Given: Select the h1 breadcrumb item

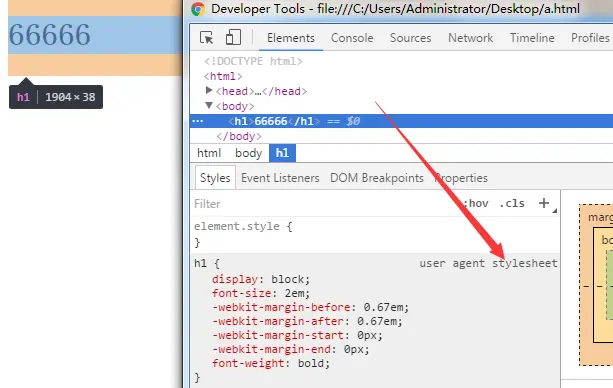Looking at the screenshot, I should (282, 153).
